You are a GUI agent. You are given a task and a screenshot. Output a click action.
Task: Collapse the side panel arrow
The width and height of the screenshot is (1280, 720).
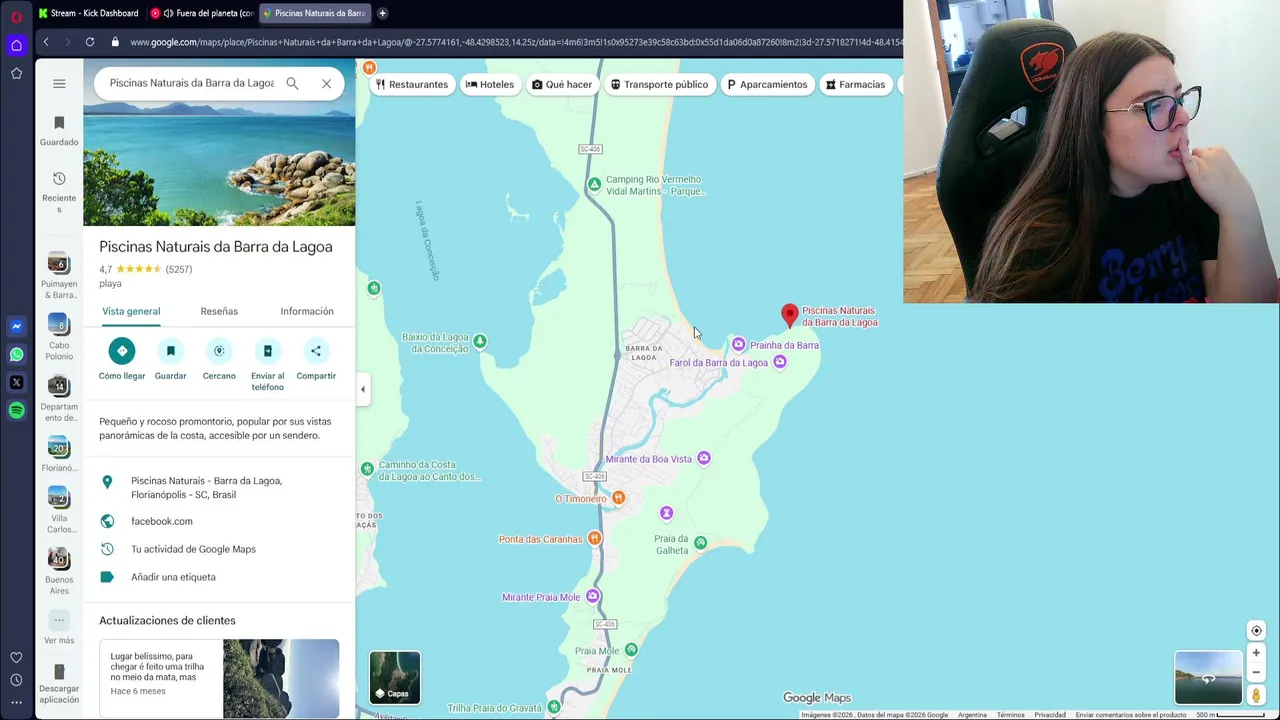(x=363, y=389)
